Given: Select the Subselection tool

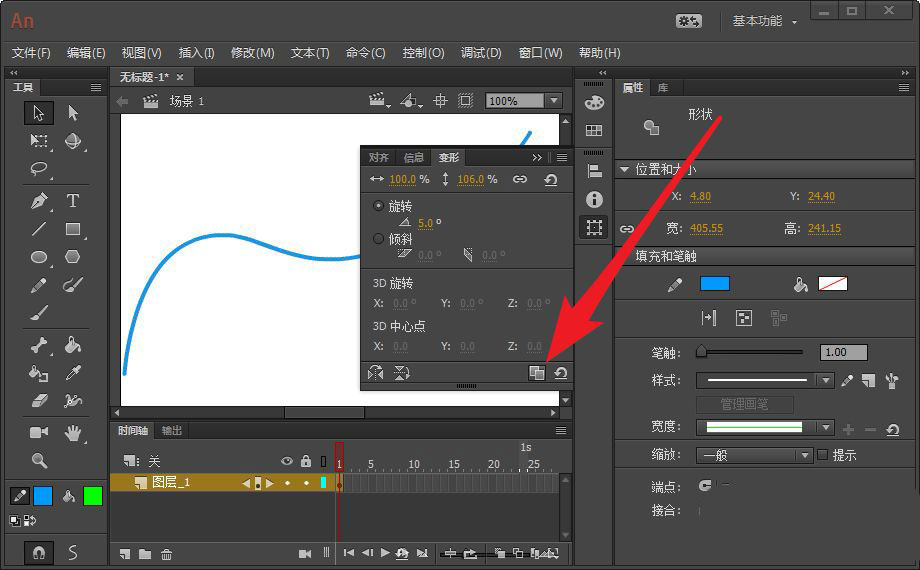Looking at the screenshot, I should [73, 113].
